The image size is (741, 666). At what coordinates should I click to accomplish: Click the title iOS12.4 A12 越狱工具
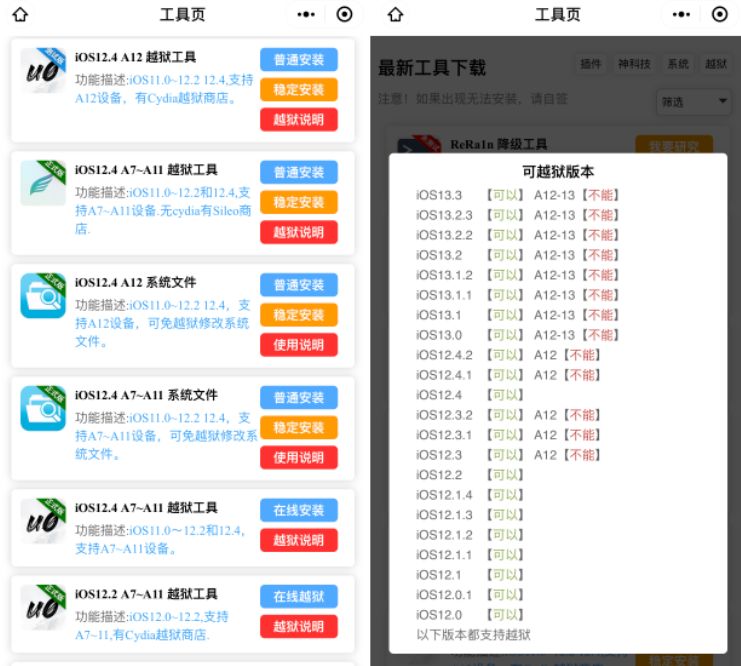point(135,57)
